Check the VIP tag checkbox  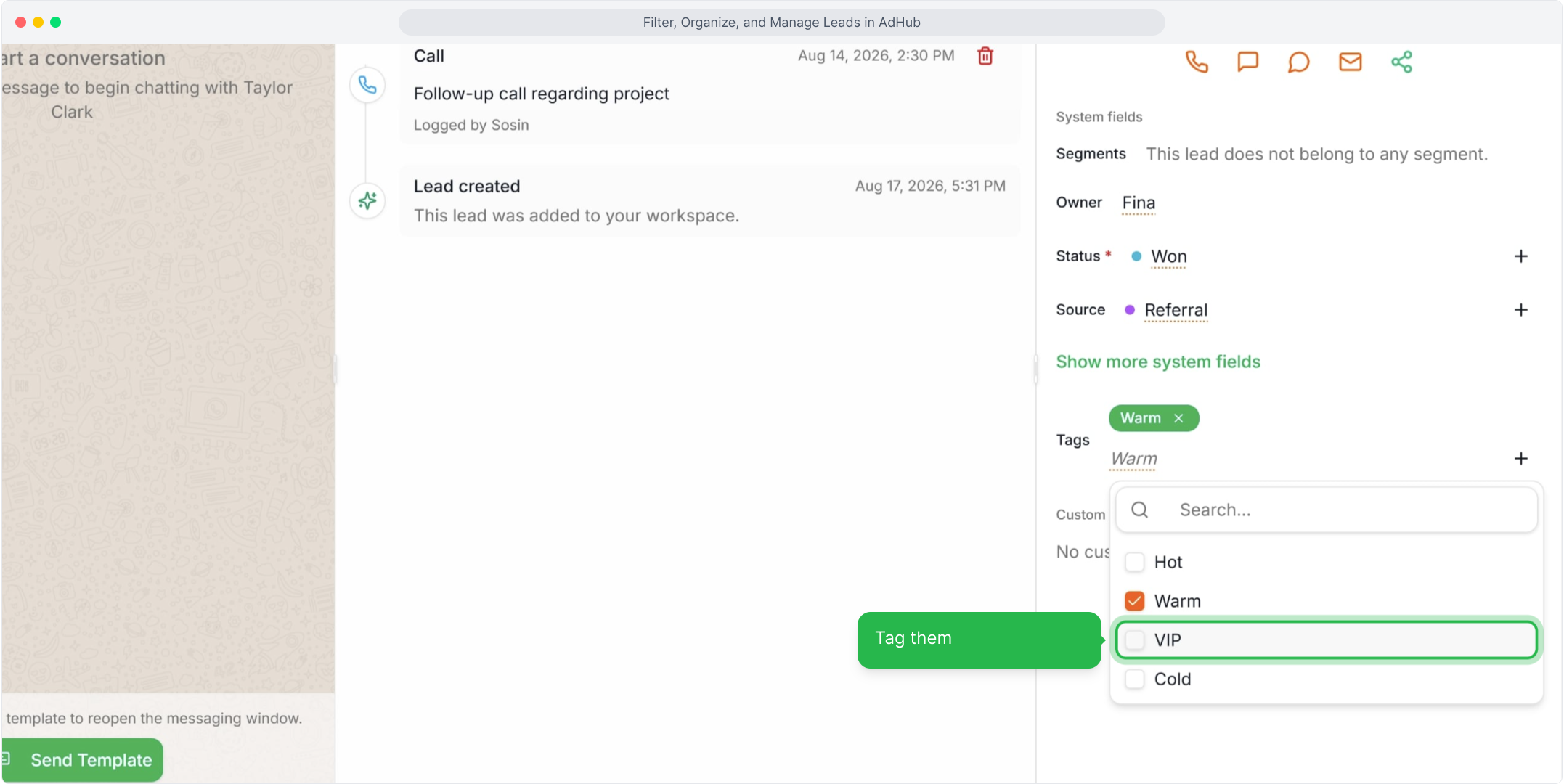pos(1134,640)
